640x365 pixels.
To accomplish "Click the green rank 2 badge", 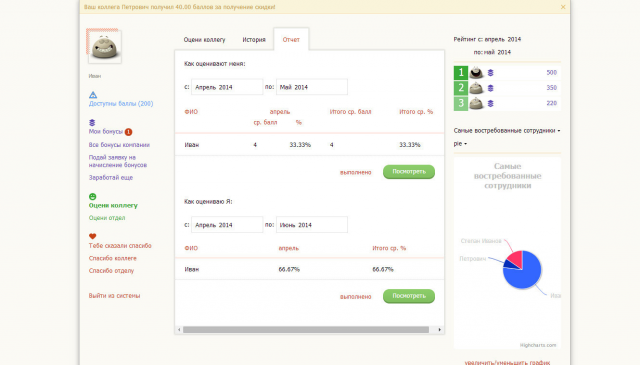I will 461,88.
